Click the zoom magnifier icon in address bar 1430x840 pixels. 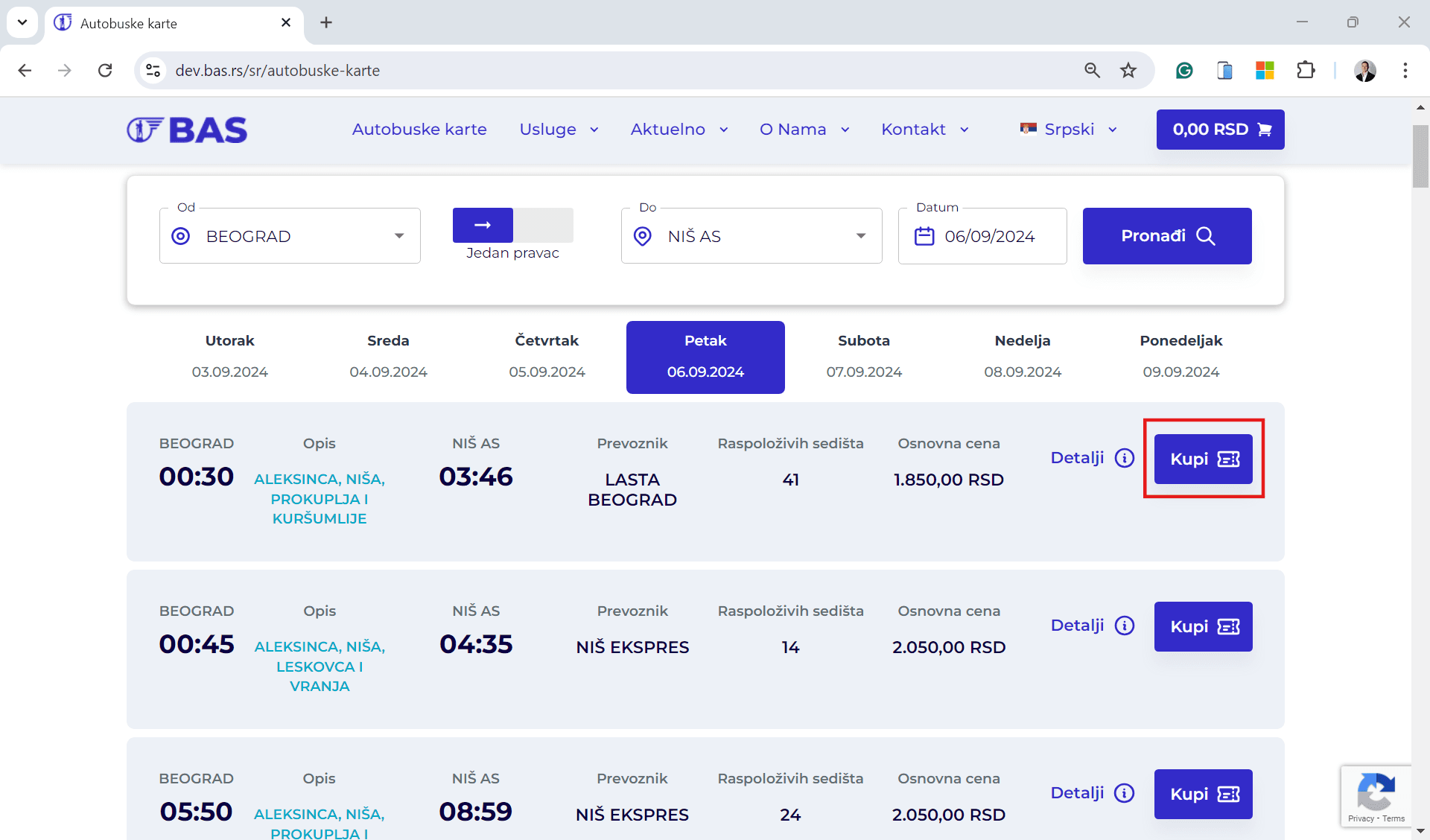pos(1092,70)
